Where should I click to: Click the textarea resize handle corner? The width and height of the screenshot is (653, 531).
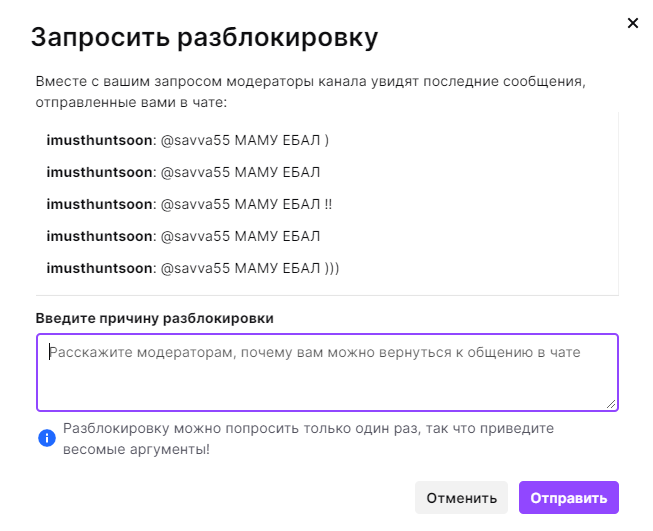click(x=611, y=404)
